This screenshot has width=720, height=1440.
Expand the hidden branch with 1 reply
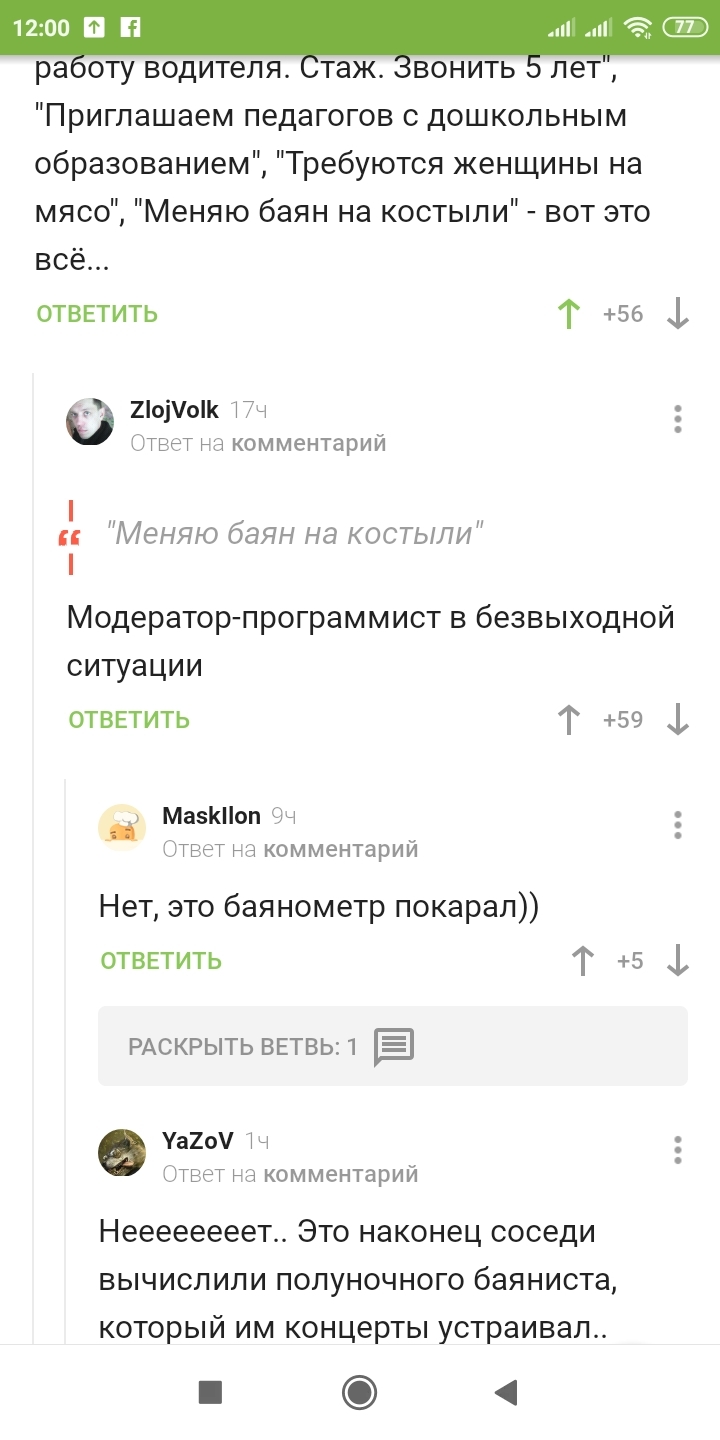[392, 1047]
